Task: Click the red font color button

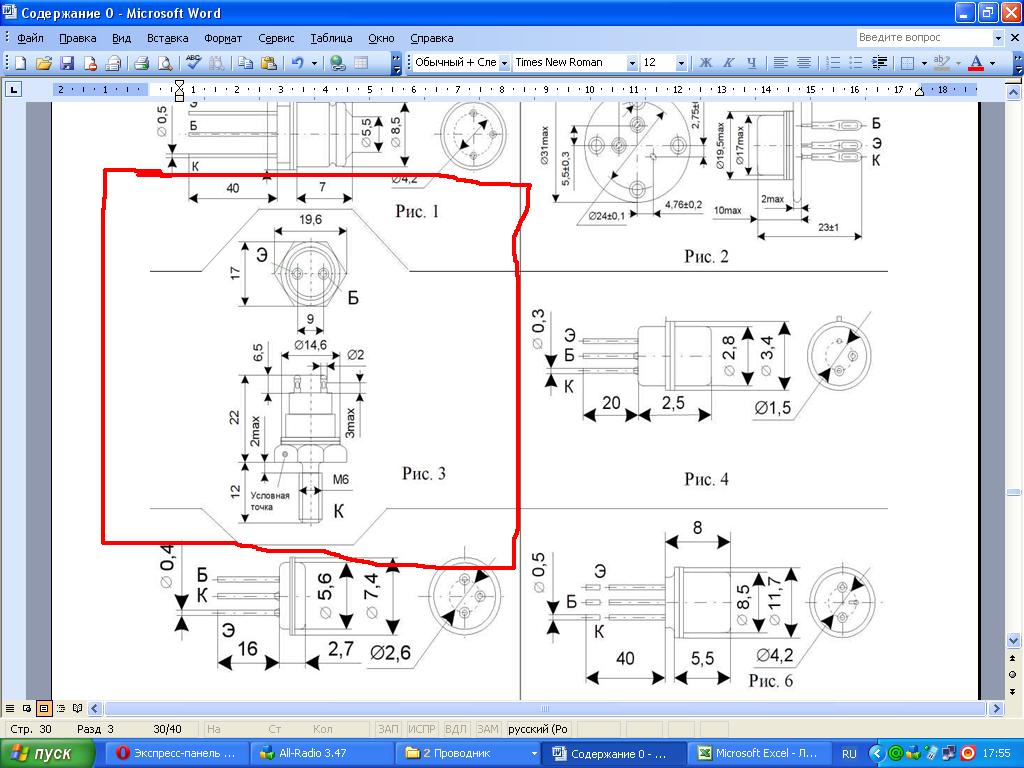Action: [x=976, y=63]
